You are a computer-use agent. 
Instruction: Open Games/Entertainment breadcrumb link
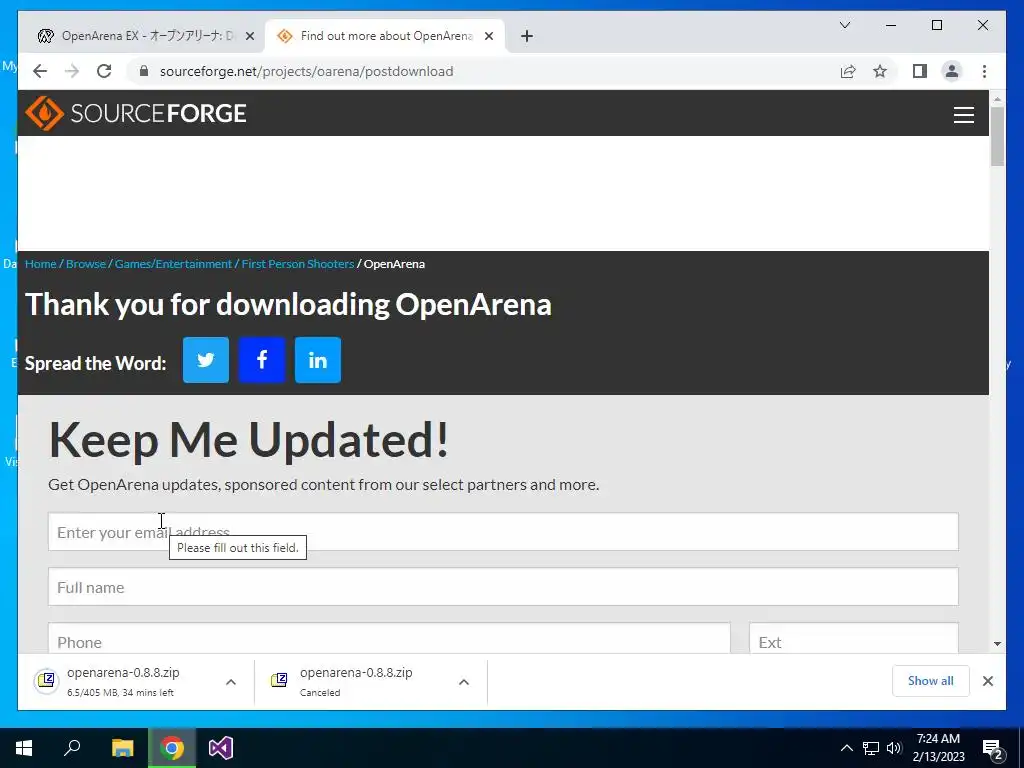tap(173, 264)
